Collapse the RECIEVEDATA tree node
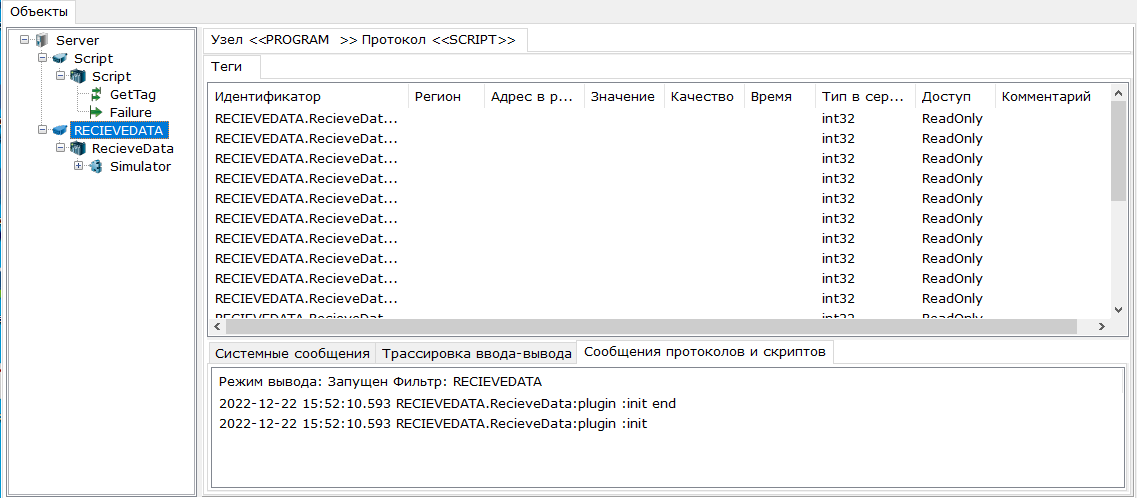 click(x=43, y=130)
